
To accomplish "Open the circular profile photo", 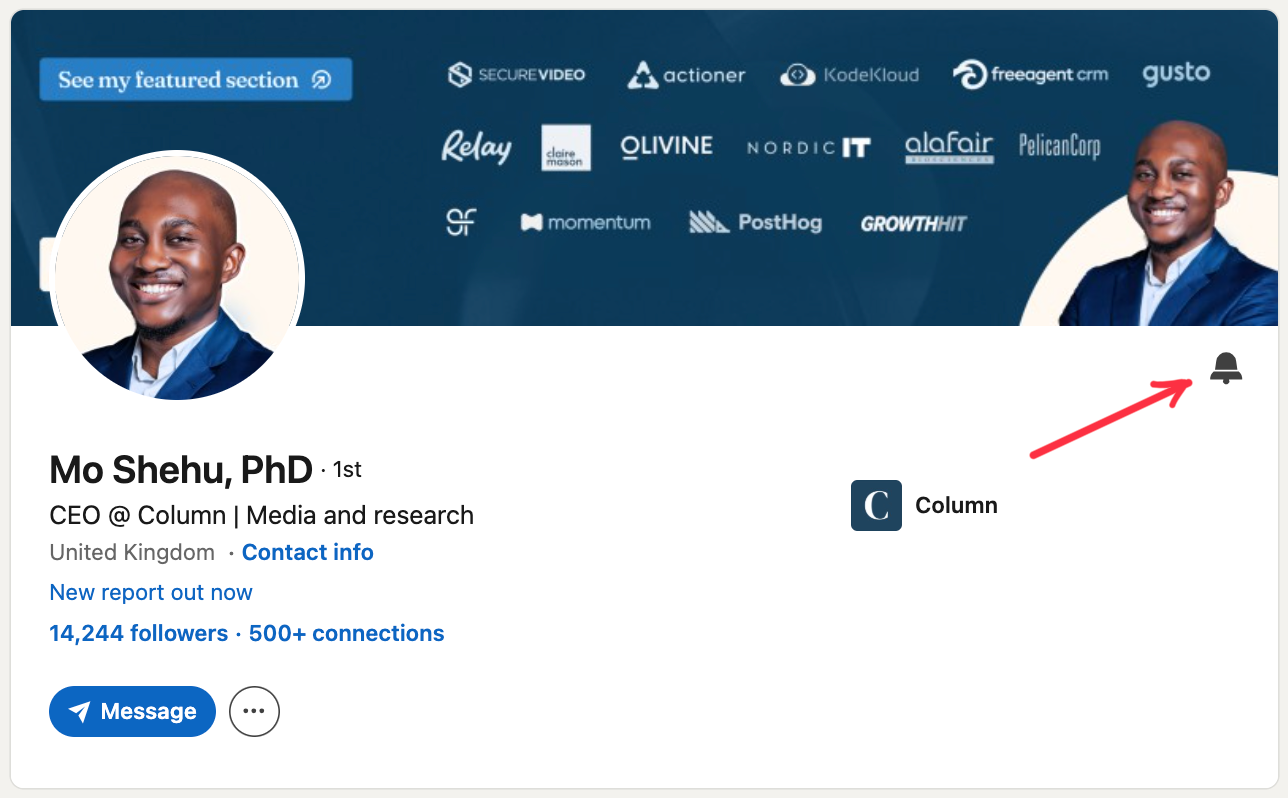I will tap(177, 277).
